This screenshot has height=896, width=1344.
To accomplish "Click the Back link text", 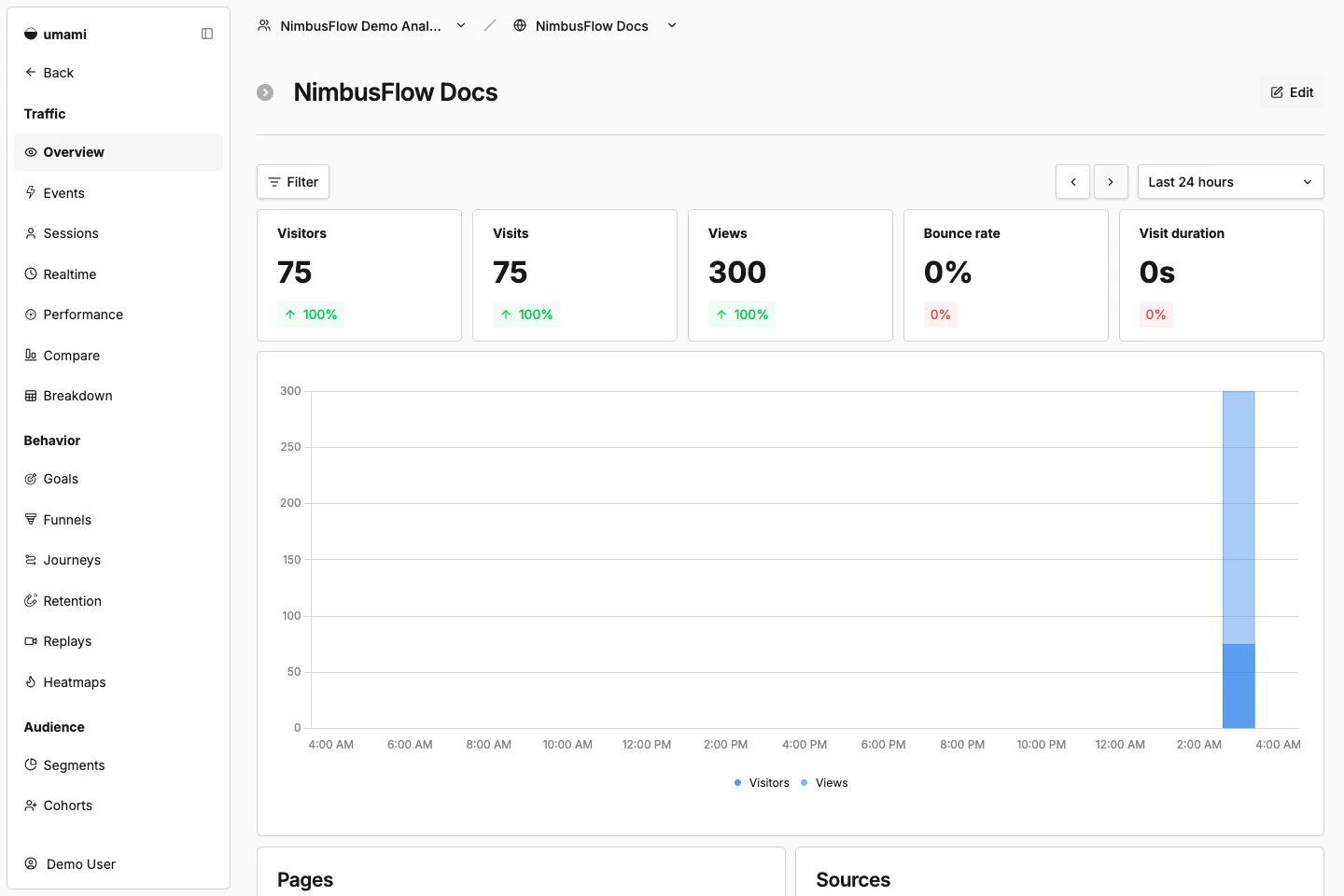I will (58, 73).
